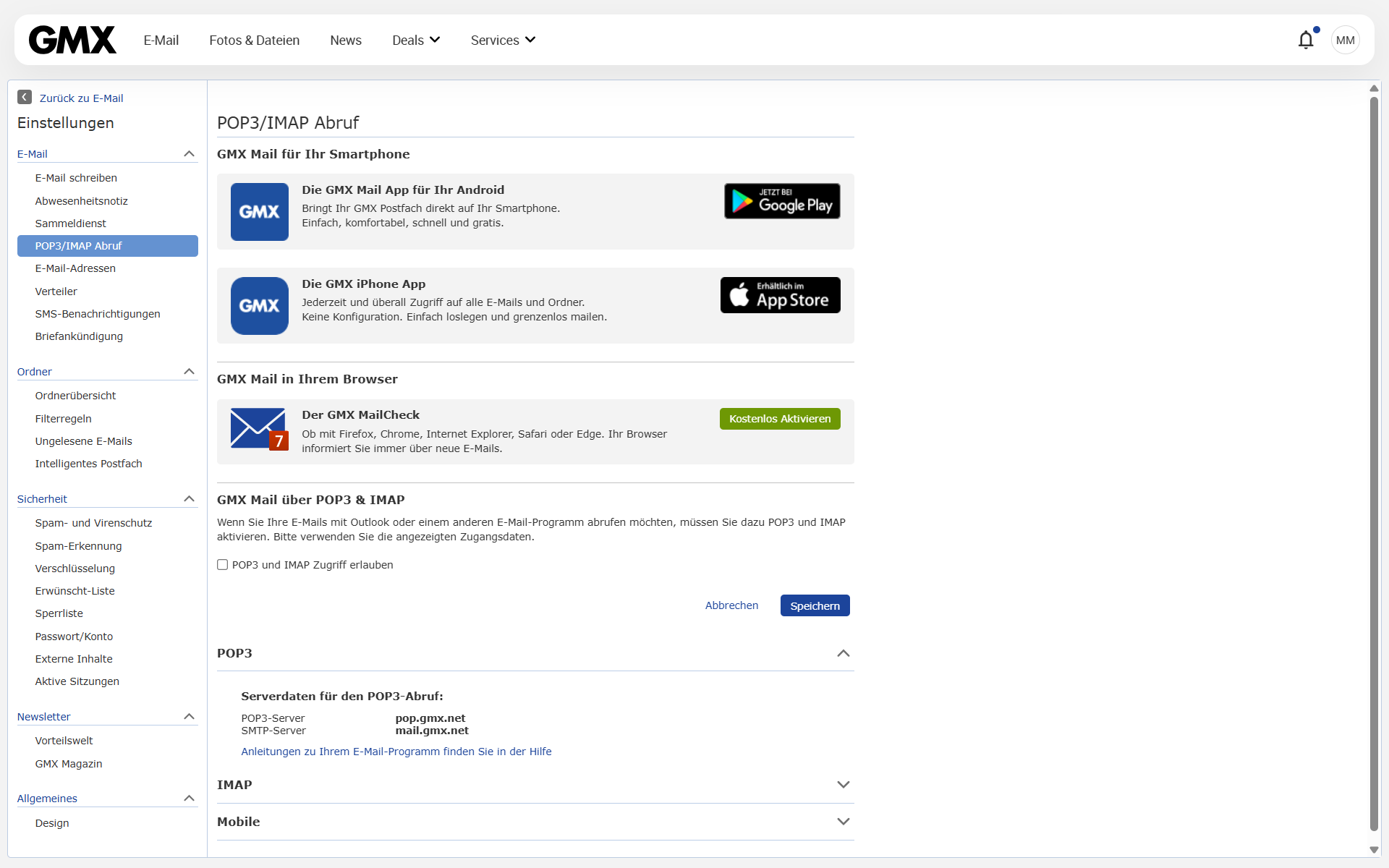Click the GMX logo in the header
The image size is (1389, 868).
tap(72, 40)
